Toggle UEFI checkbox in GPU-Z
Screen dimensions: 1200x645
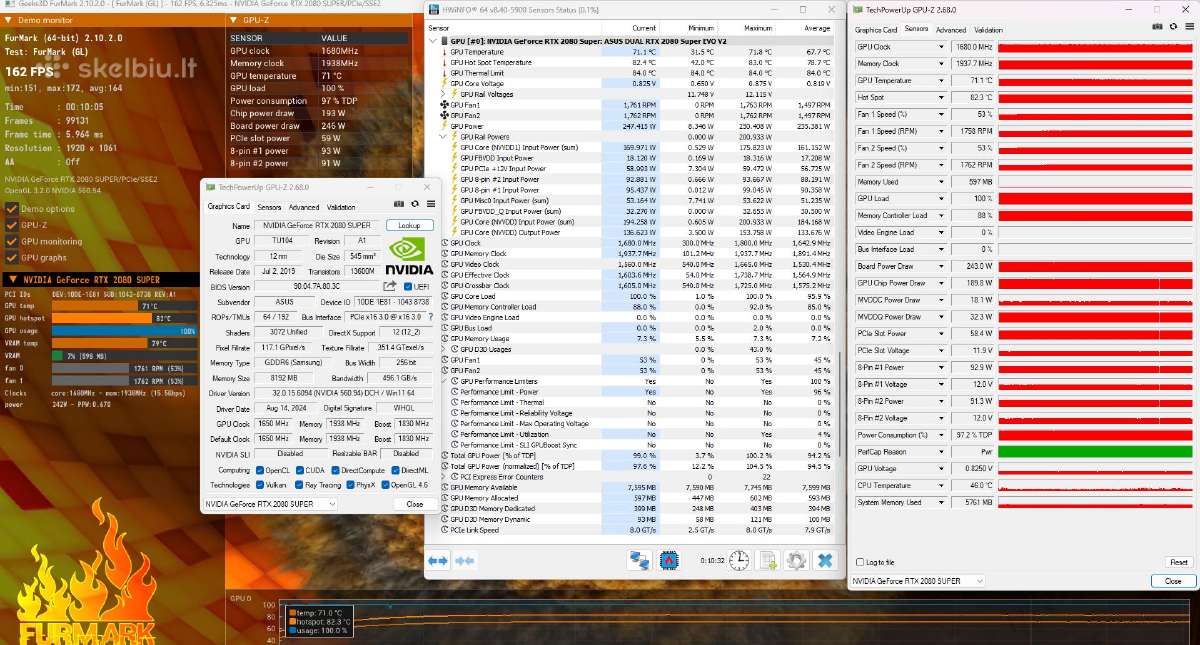coord(408,286)
